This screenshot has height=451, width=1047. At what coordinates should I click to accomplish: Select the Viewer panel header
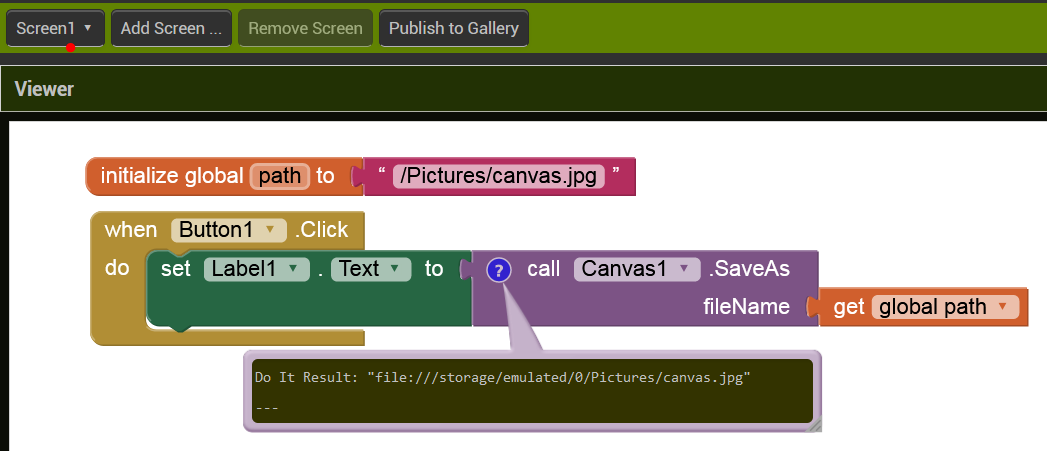[x=45, y=89]
